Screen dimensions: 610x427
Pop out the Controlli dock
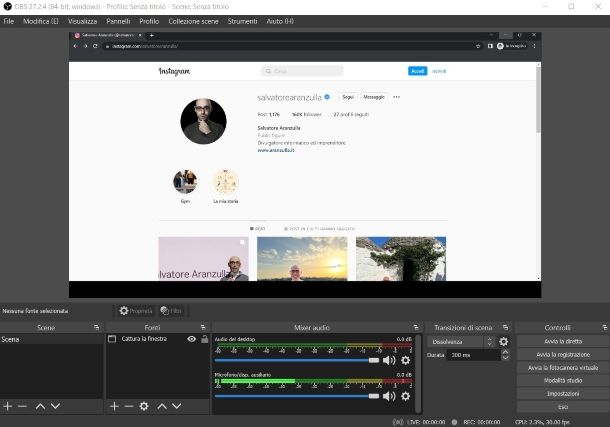pyautogui.click(x=605, y=327)
